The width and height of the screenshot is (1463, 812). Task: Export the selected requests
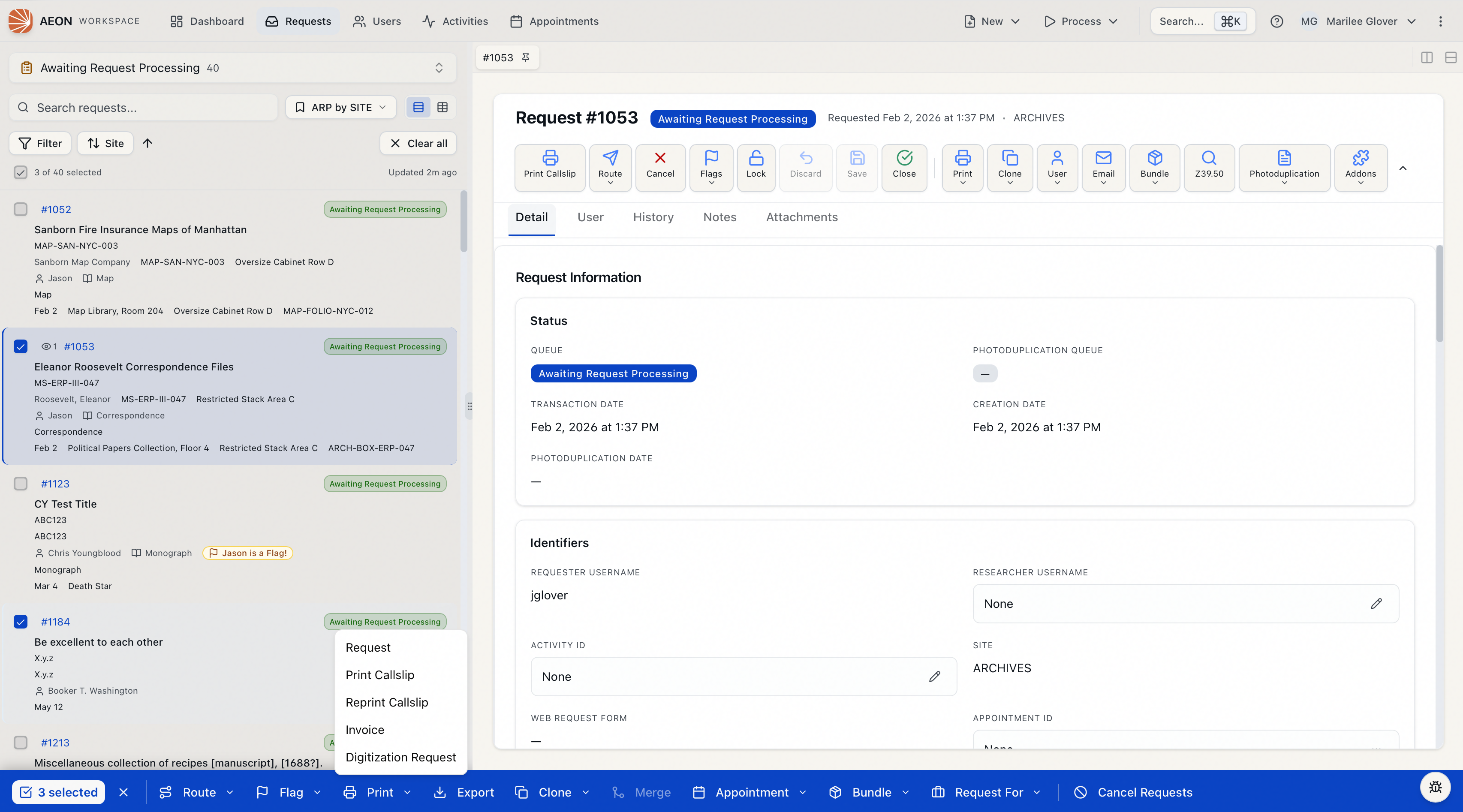(464, 792)
